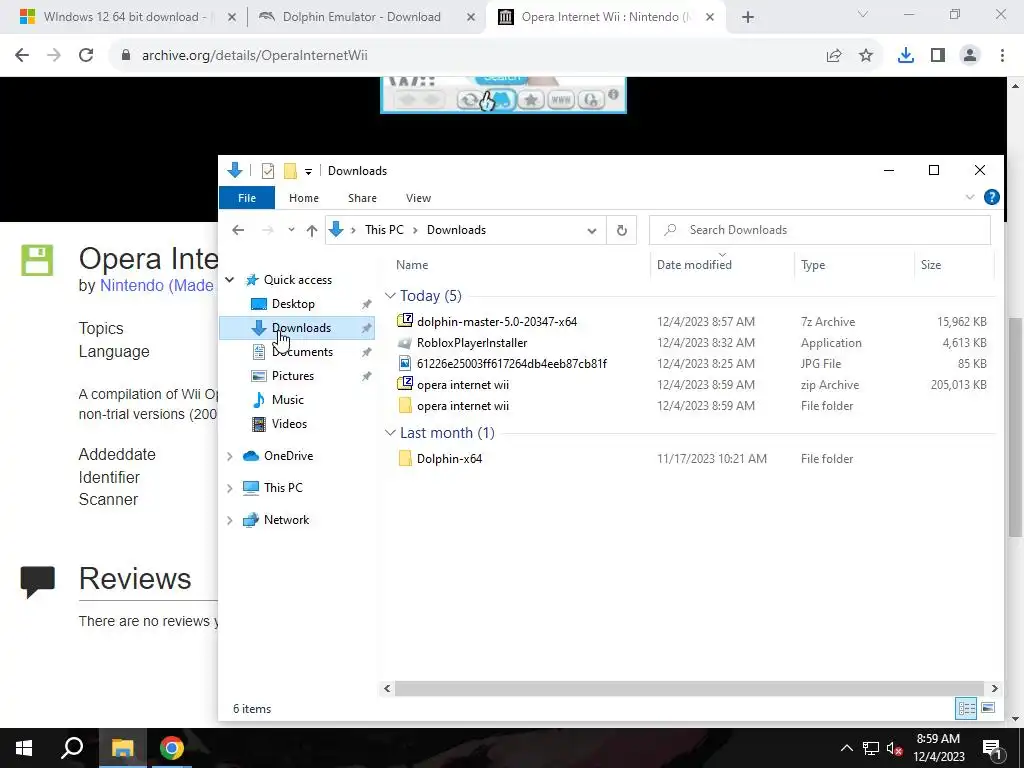Open the Share ribbon tab

362,198
